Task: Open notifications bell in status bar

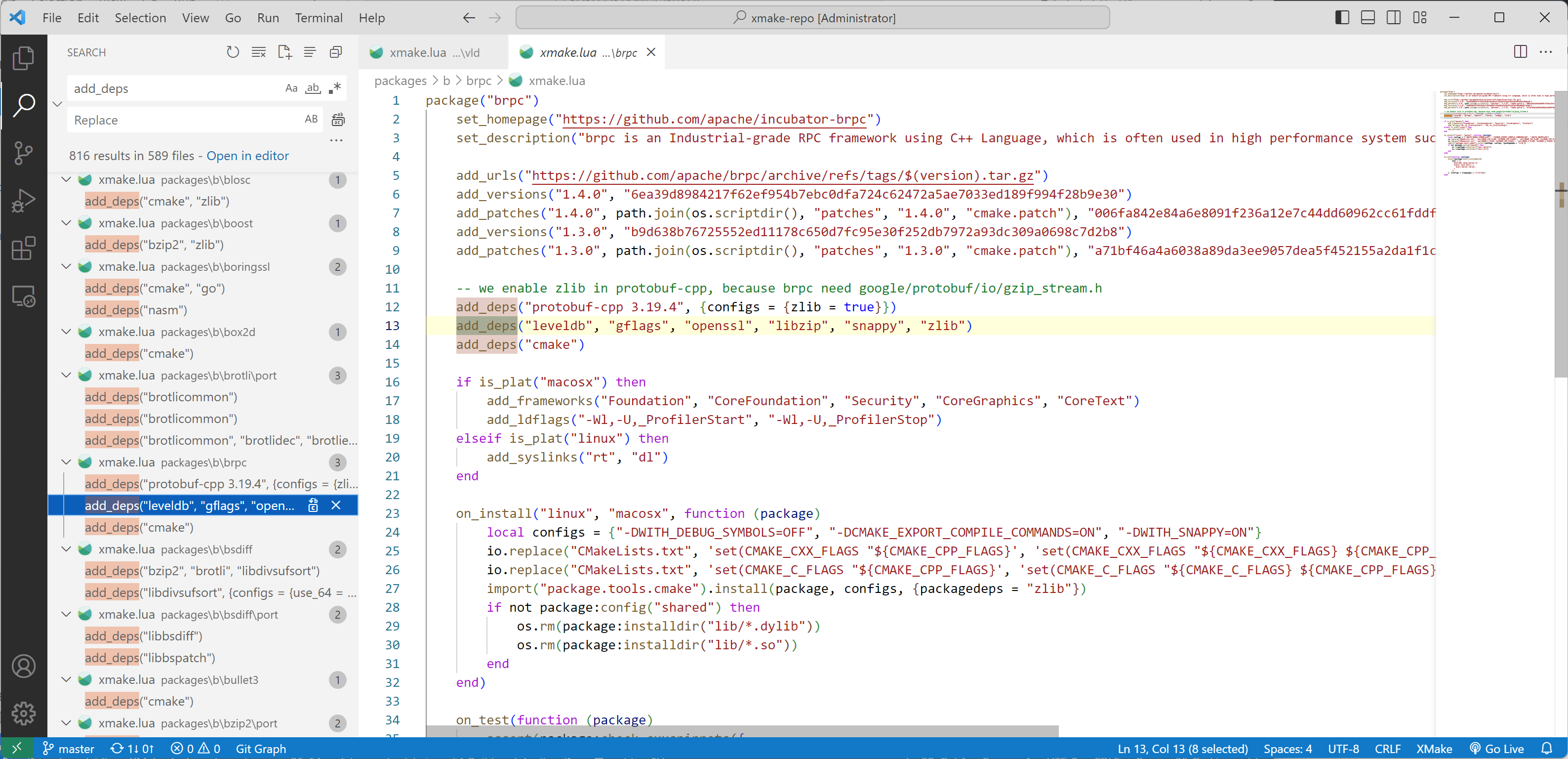Action: pyautogui.click(x=1547, y=749)
